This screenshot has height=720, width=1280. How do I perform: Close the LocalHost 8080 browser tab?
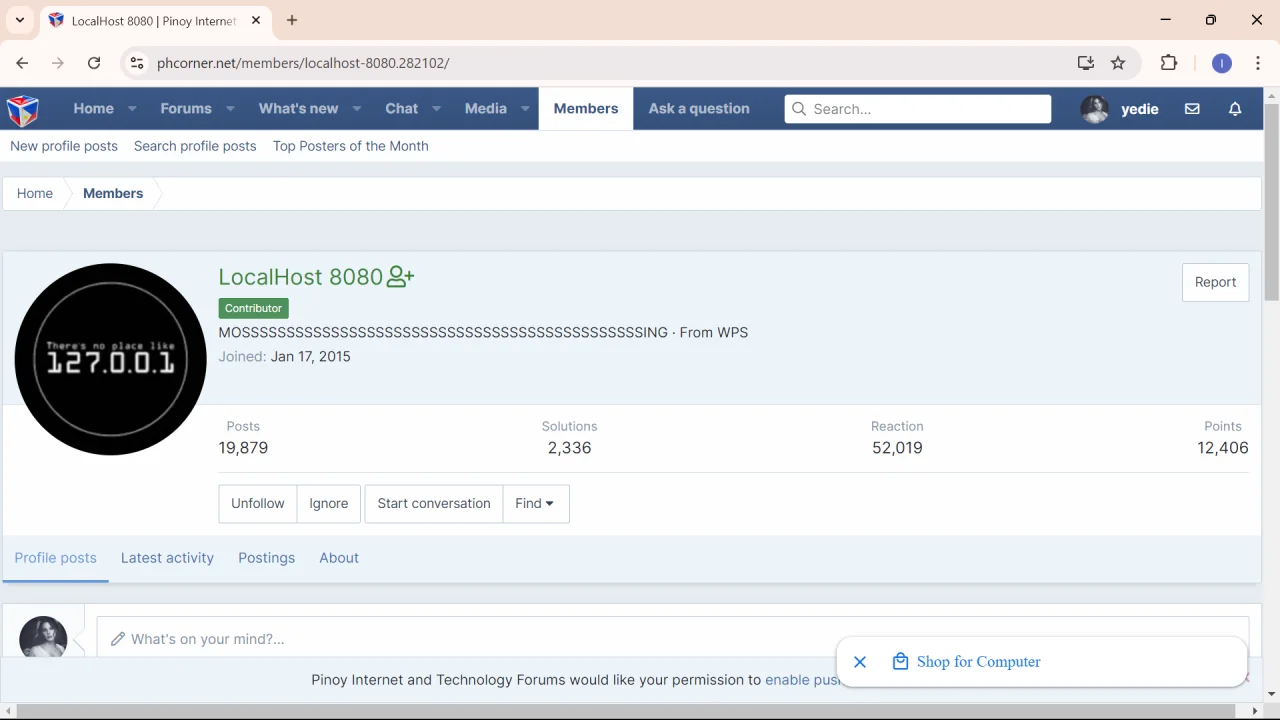(256, 20)
